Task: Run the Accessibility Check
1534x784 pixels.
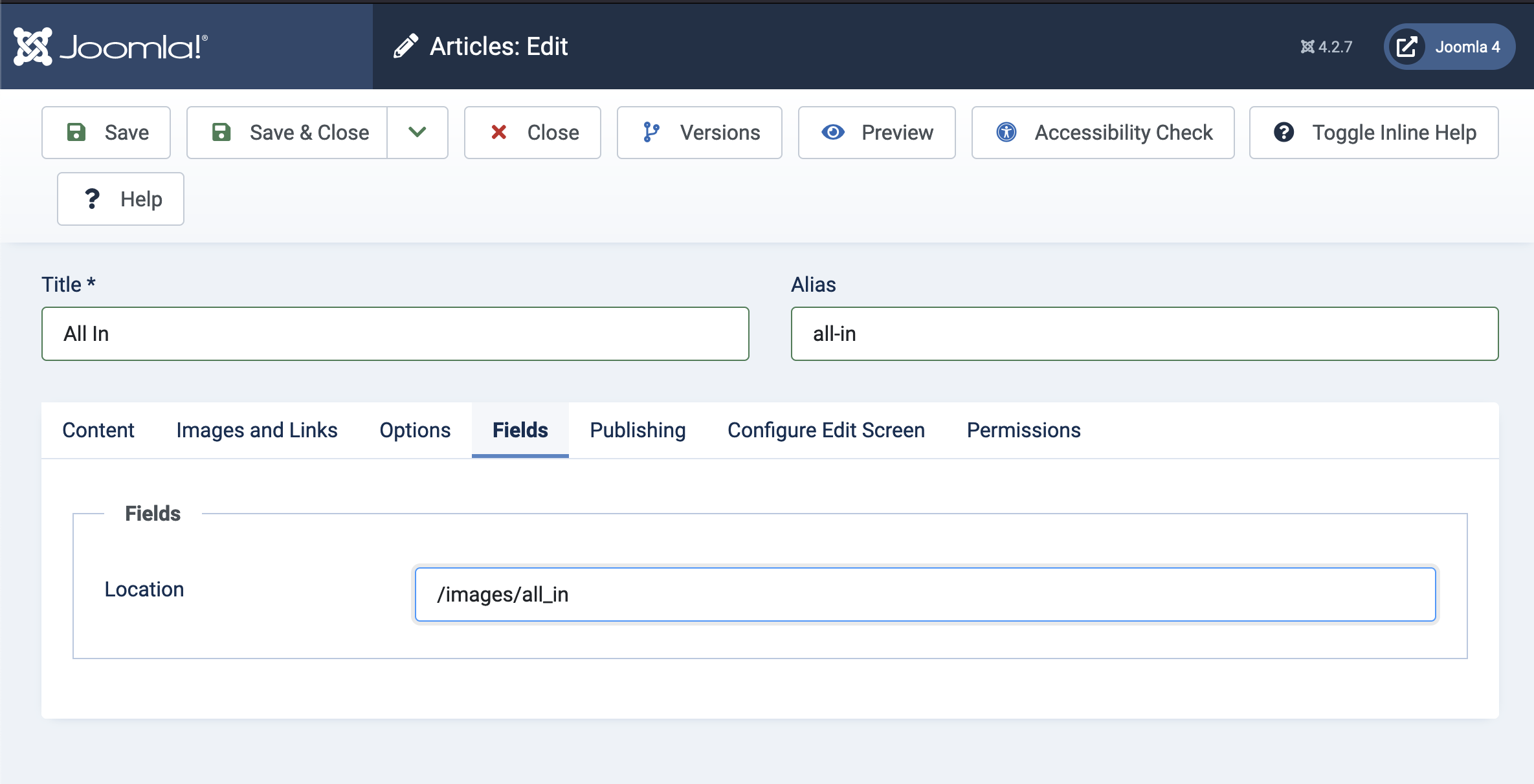Action: 1103,133
